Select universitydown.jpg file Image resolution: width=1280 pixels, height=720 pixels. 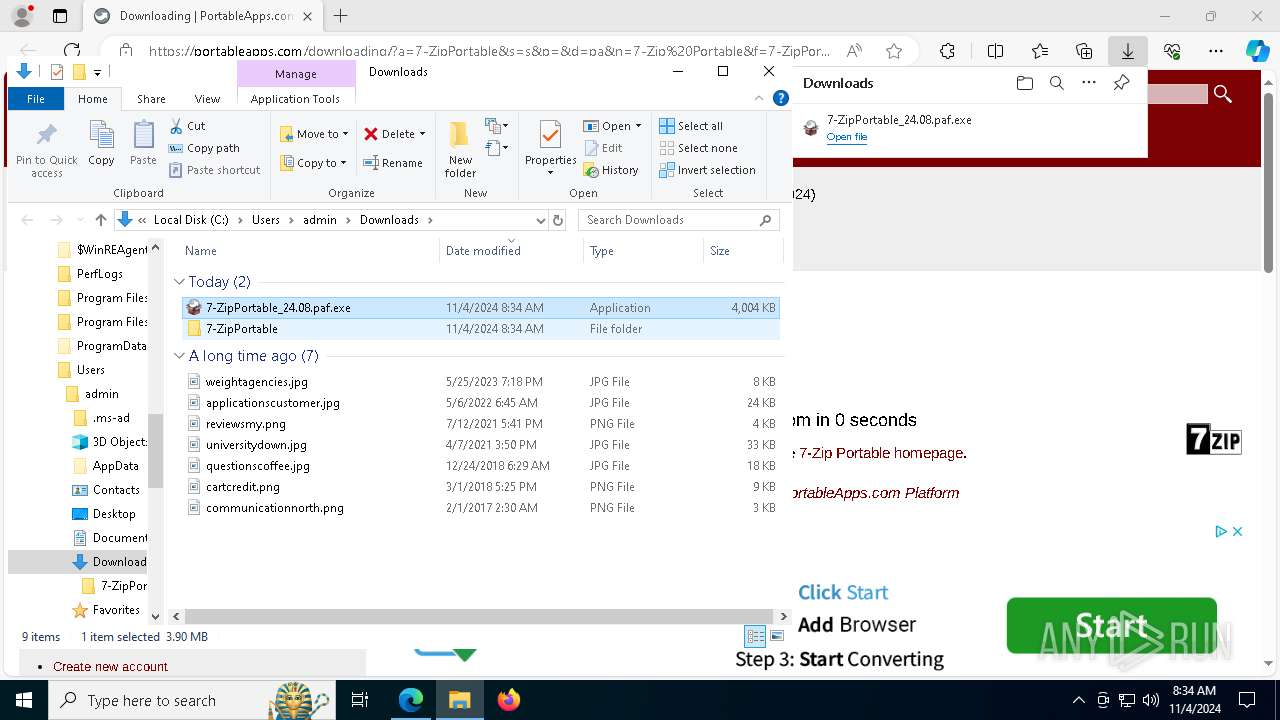pyautogui.click(x=480, y=445)
